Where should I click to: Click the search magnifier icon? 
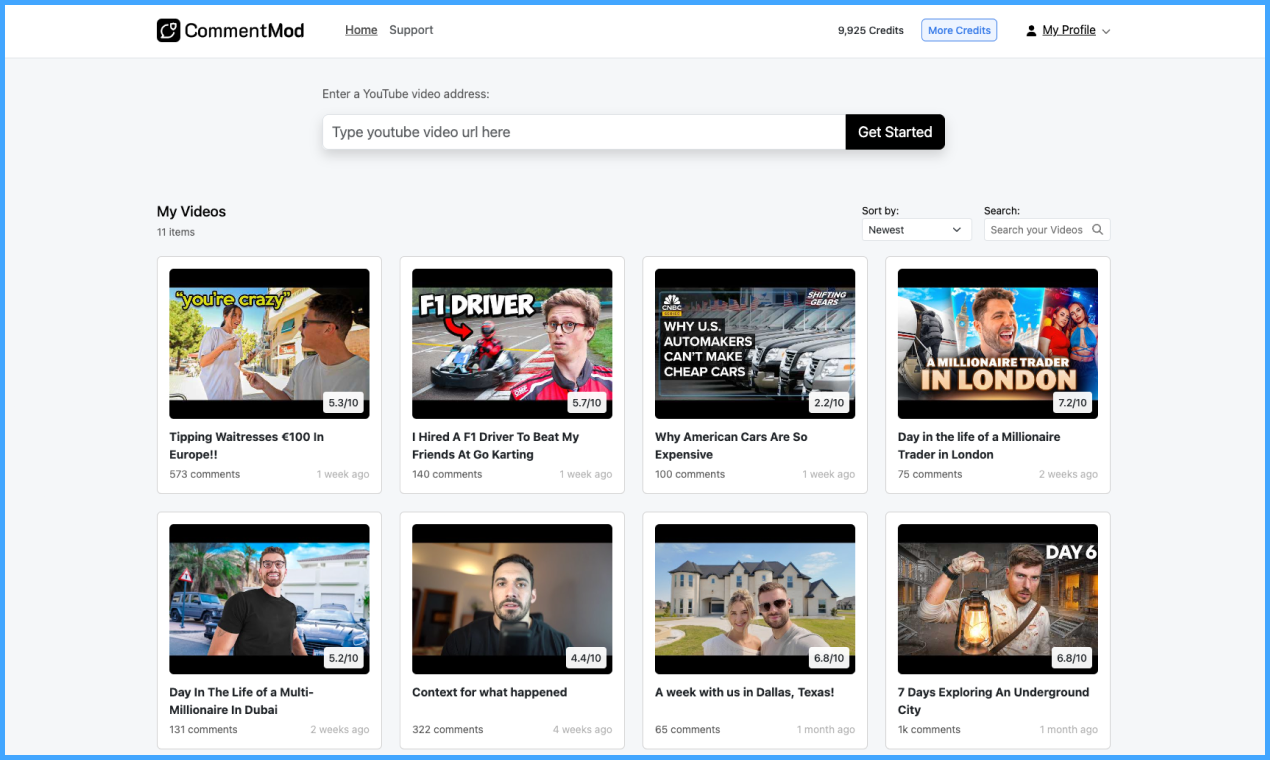[1097, 230]
